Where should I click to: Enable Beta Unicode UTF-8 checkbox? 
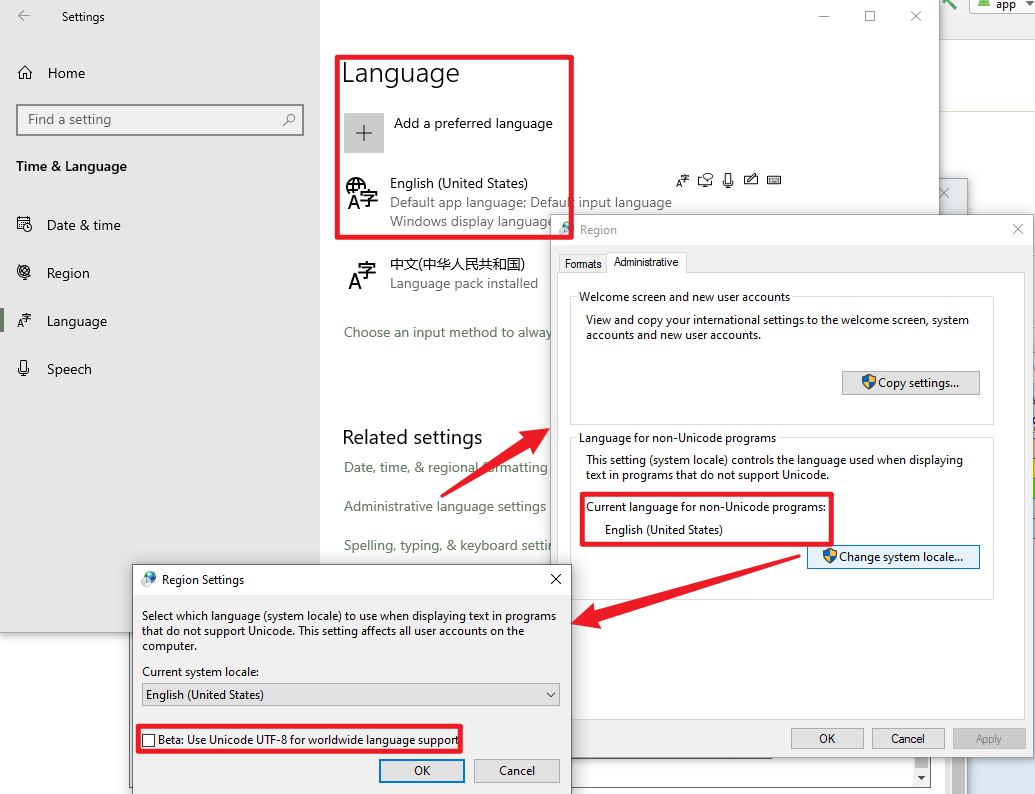pyautogui.click(x=149, y=740)
